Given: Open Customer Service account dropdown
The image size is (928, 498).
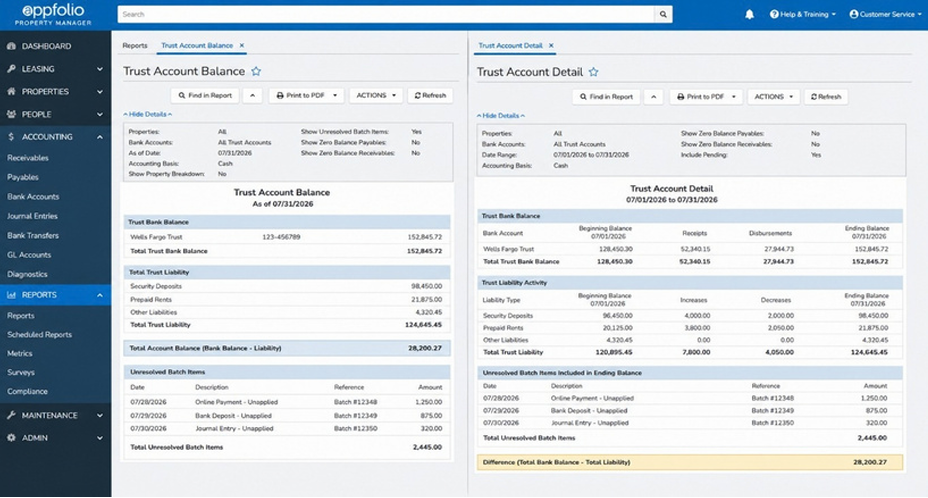Looking at the screenshot, I should click(x=885, y=14).
